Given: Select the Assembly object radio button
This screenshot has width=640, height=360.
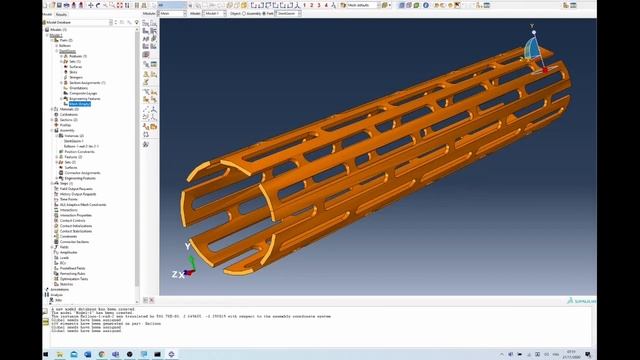Looking at the screenshot, I should click(244, 13).
